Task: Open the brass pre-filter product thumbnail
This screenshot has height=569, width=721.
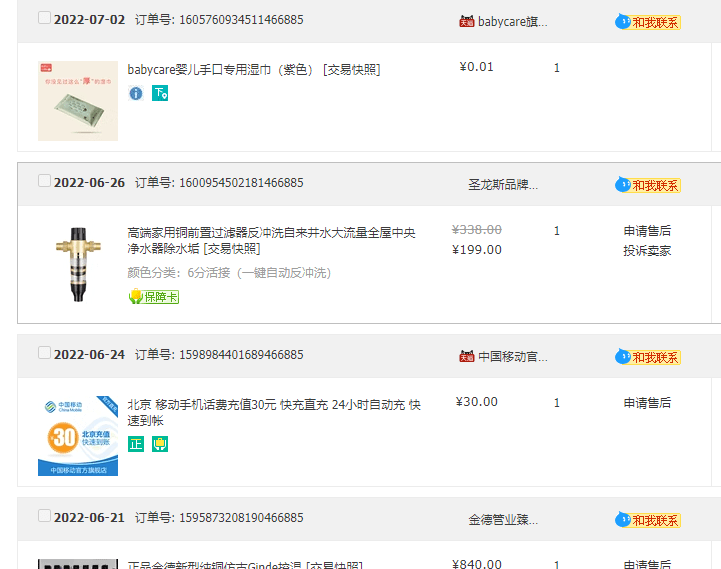Action: point(78,264)
